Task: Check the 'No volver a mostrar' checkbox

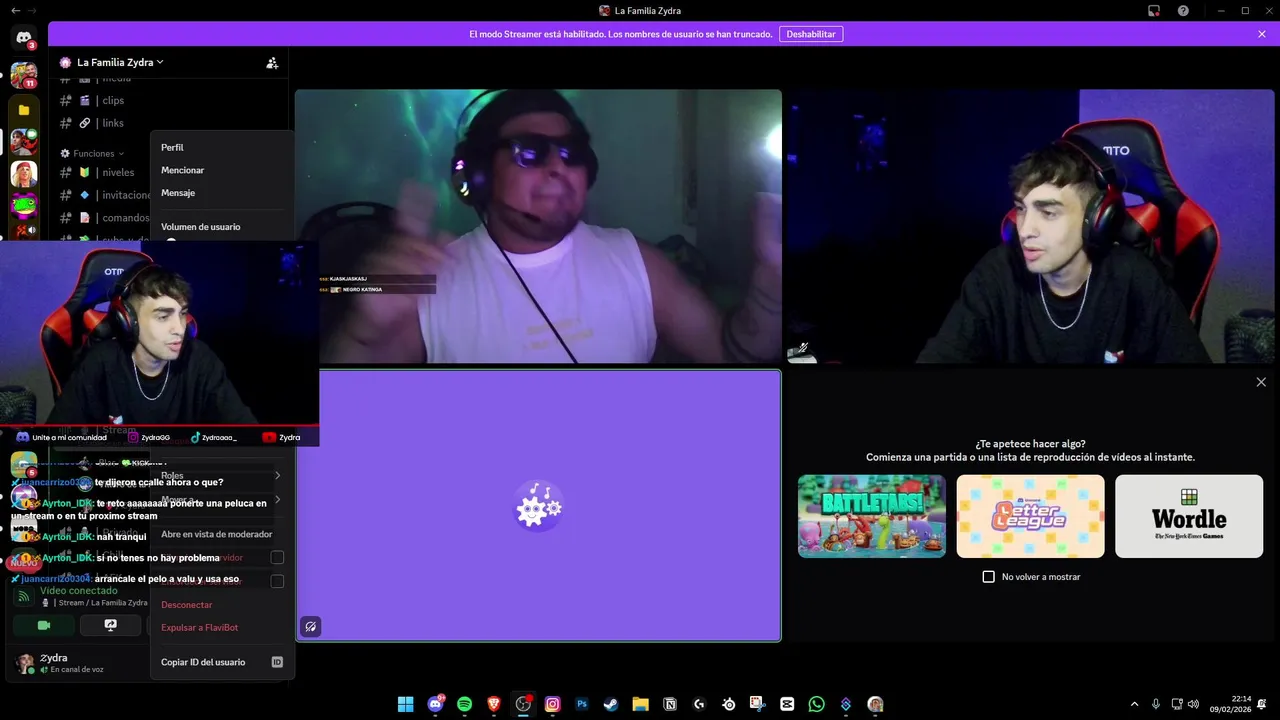Action: (989, 577)
